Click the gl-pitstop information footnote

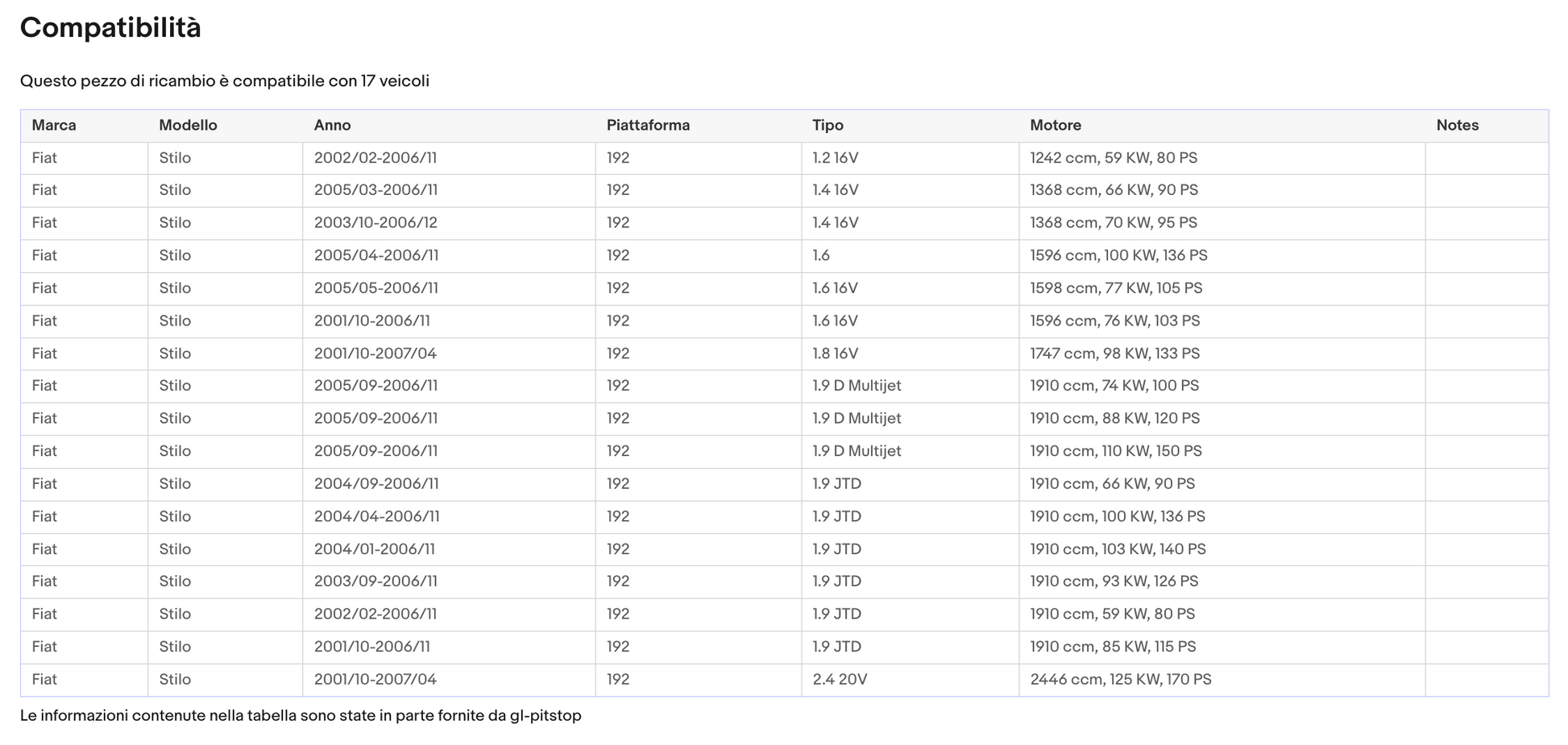(x=301, y=716)
